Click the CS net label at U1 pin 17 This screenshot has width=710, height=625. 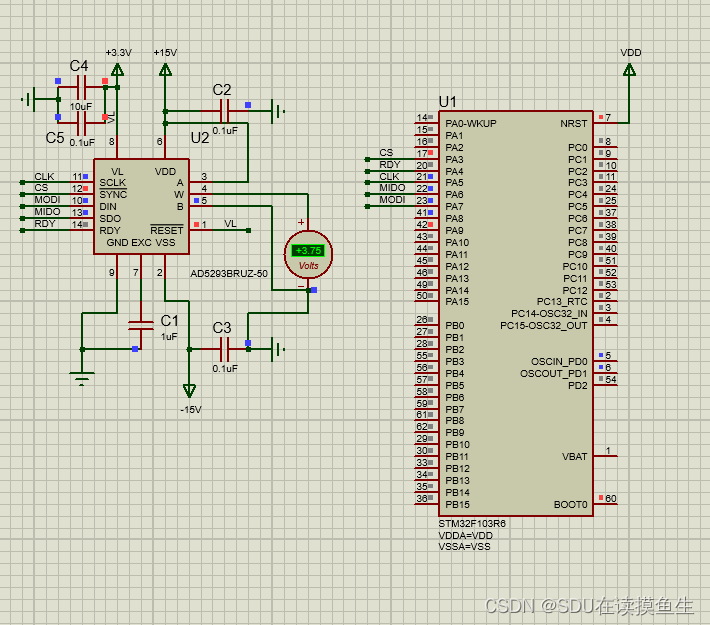pos(386,153)
